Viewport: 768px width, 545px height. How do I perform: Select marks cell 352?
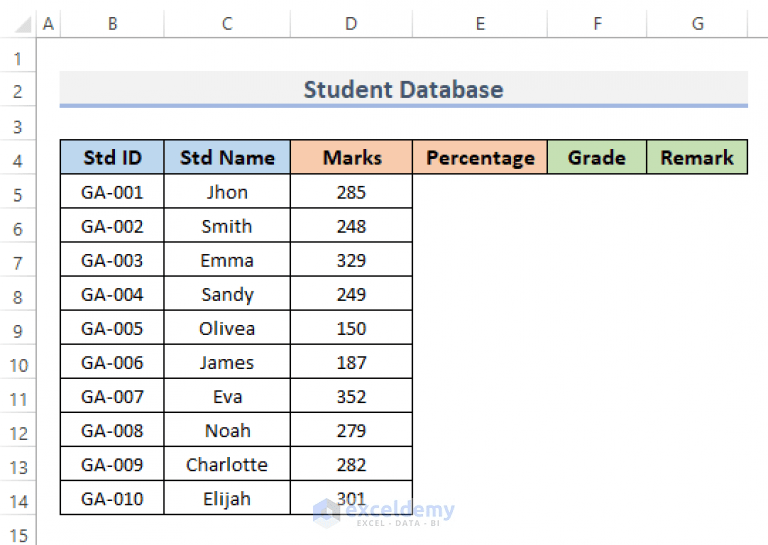tap(351, 396)
